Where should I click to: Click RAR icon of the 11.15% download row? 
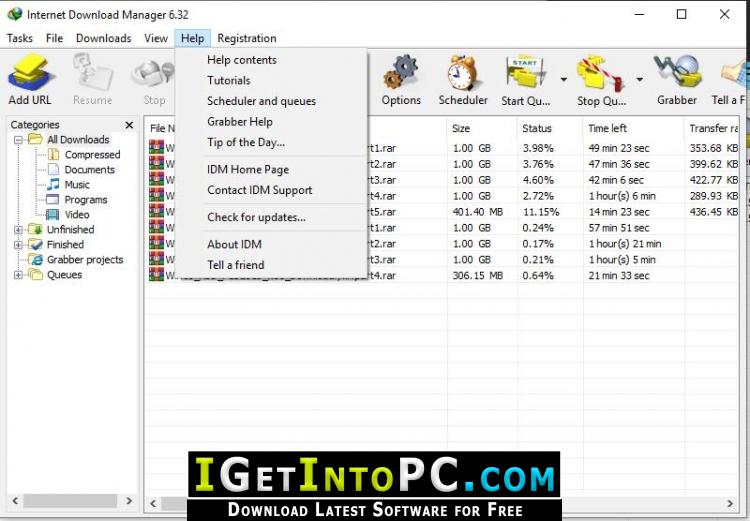coord(156,211)
